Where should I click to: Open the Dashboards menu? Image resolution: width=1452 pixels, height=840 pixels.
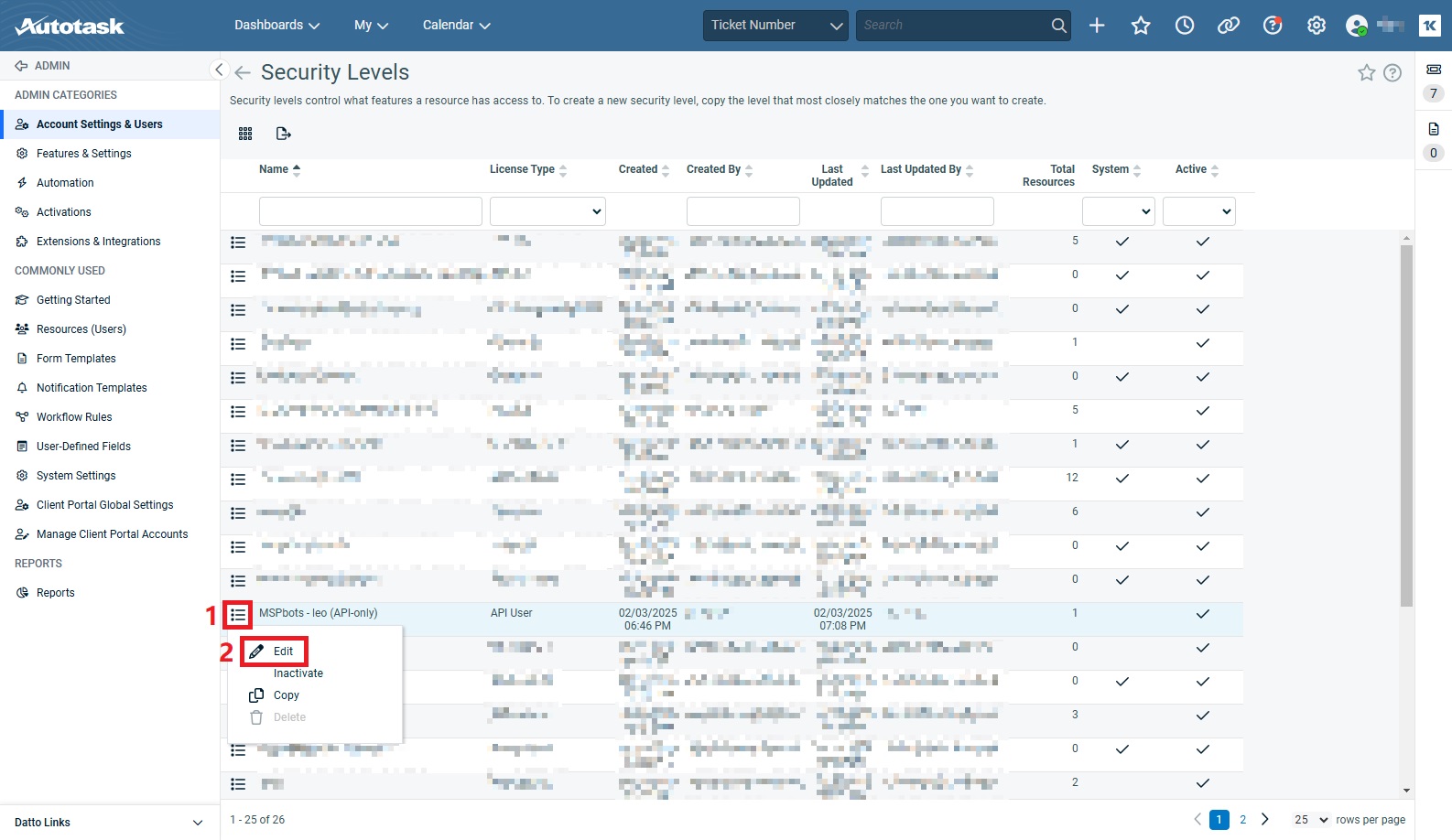(276, 25)
